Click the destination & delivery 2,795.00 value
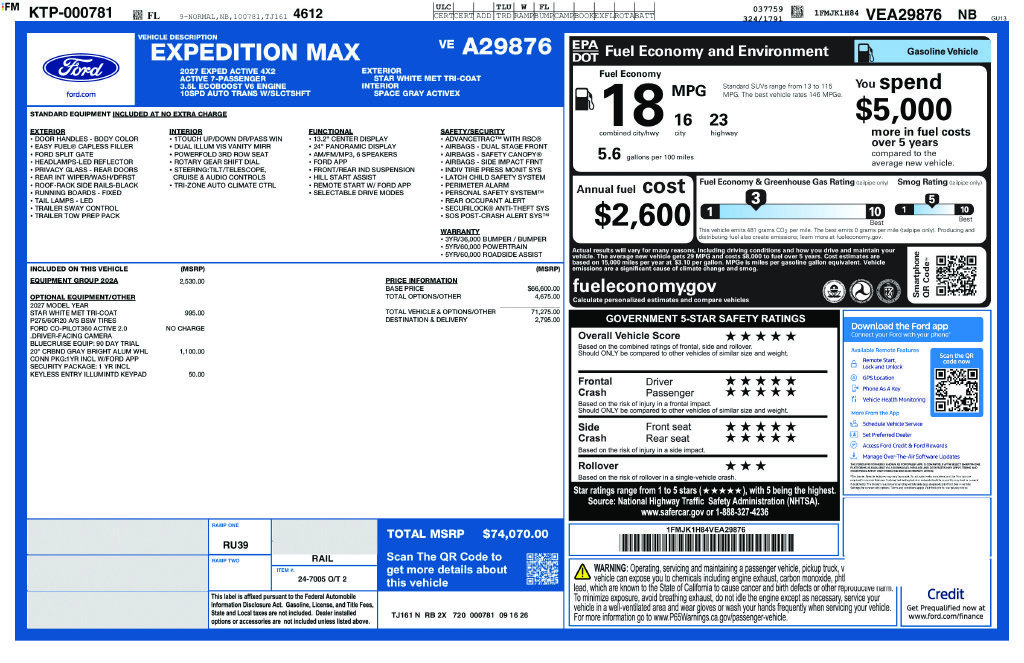 pyautogui.click(x=547, y=320)
